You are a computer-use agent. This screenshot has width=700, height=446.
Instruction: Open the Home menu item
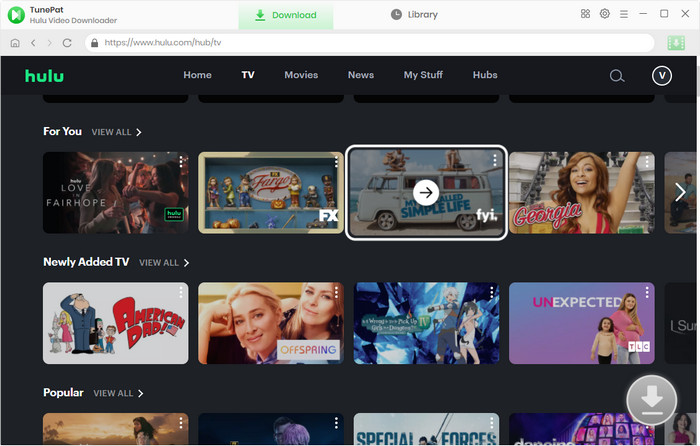(197, 75)
